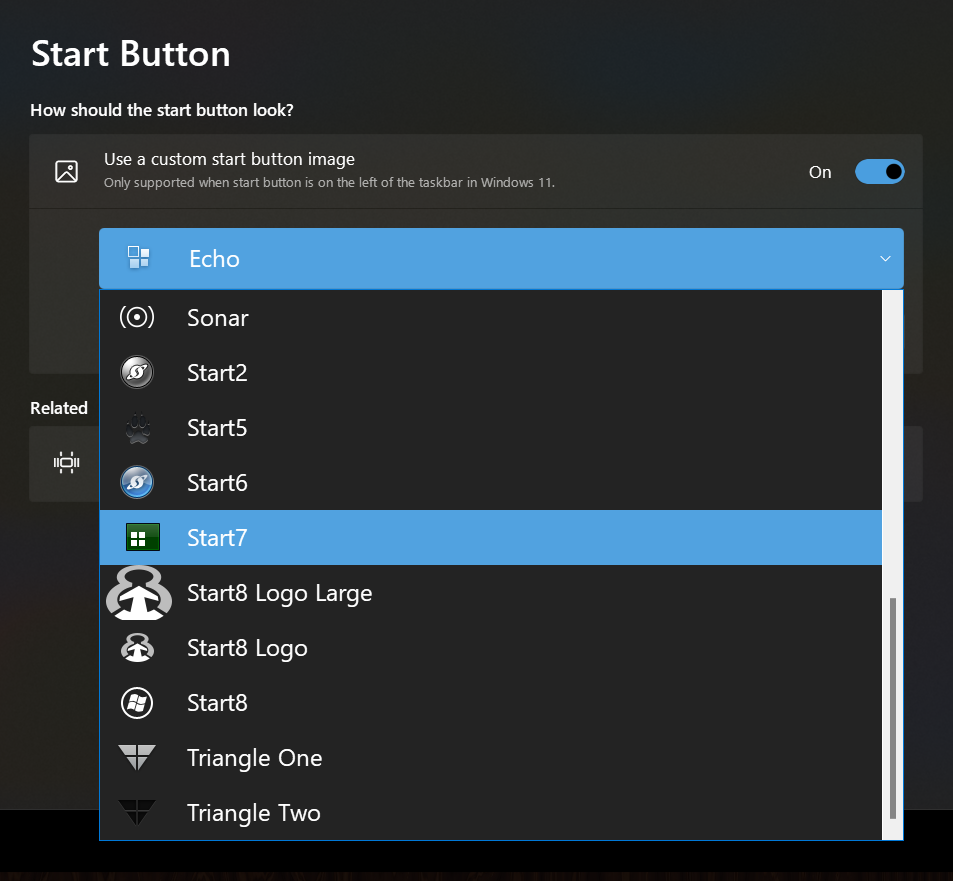Click the Start8 Windows-flag circle icon
The height and width of the screenshot is (881, 953).
coord(137,703)
